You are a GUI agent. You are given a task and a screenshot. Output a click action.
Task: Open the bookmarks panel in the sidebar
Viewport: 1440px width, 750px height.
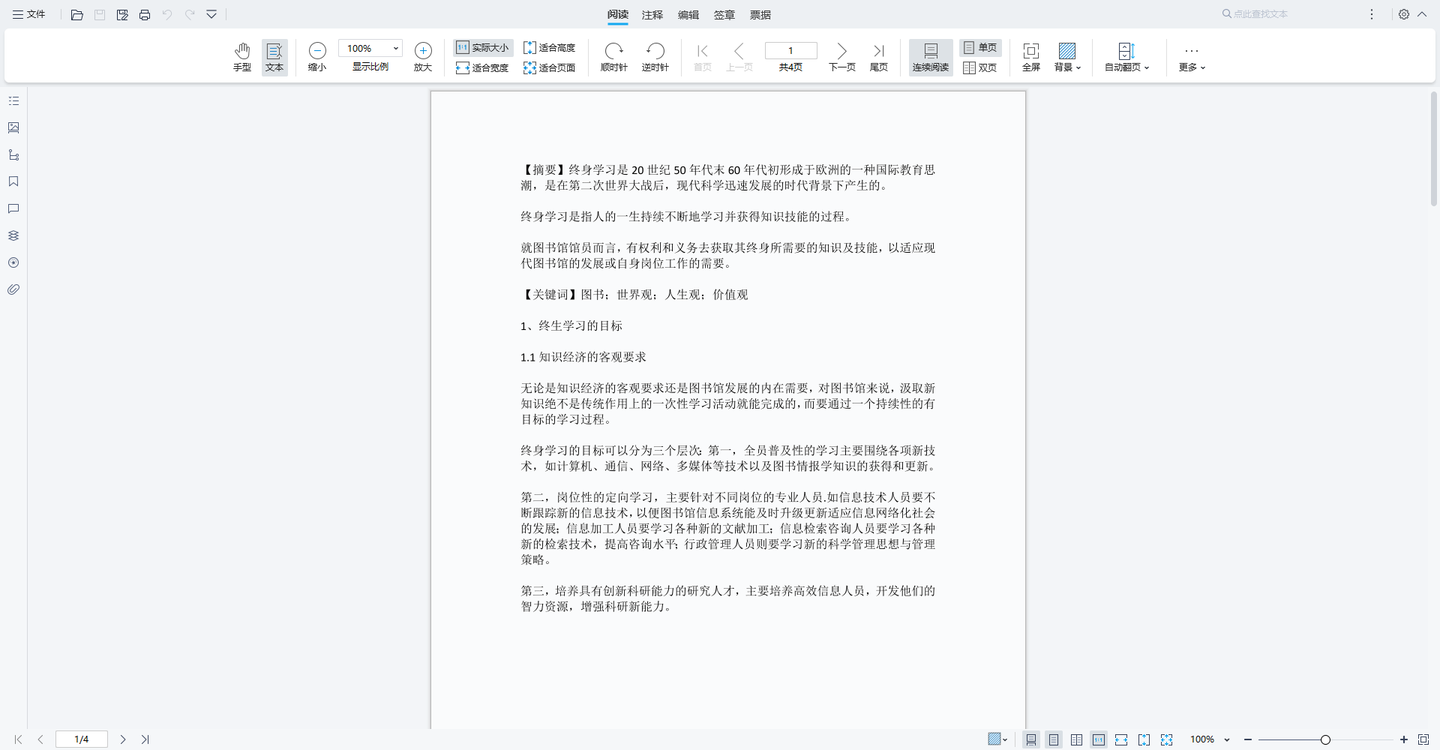click(13, 181)
